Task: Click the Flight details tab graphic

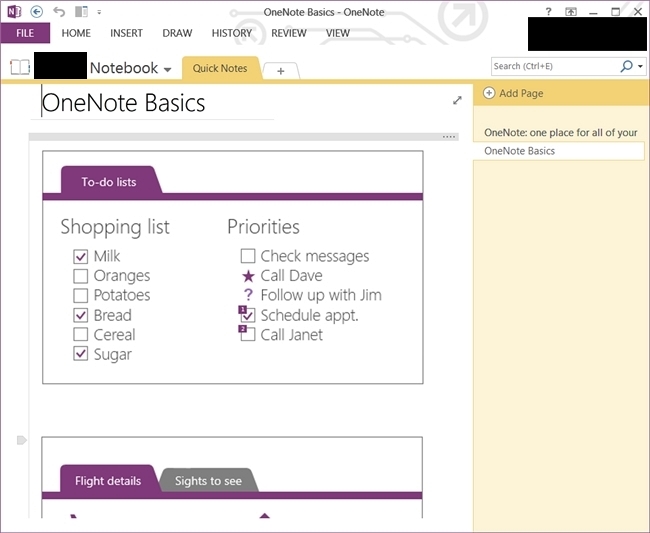Action: (x=108, y=481)
